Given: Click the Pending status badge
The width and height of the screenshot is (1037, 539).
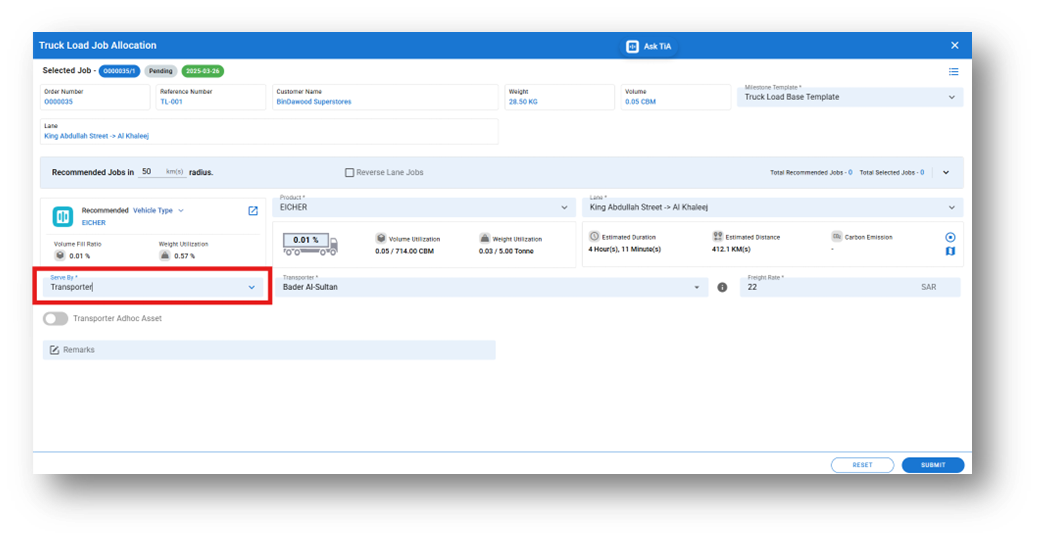Looking at the screenshot, I should (160, 71).
